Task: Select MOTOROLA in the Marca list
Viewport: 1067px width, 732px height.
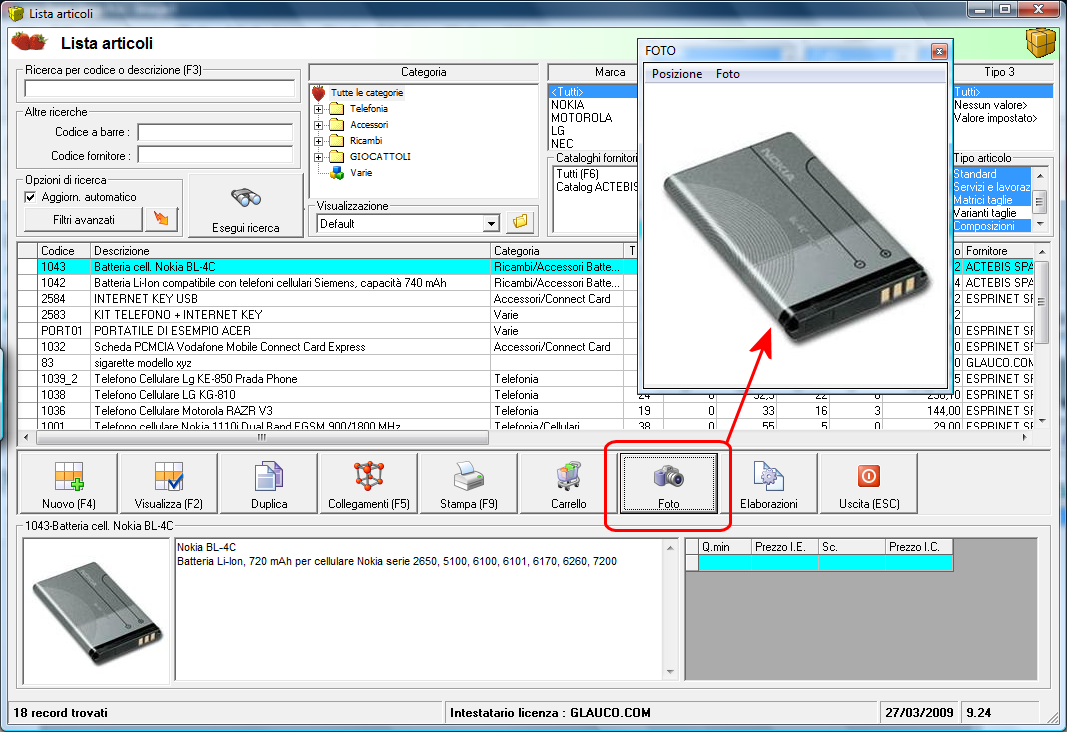Action: click(x=582, y=118)
